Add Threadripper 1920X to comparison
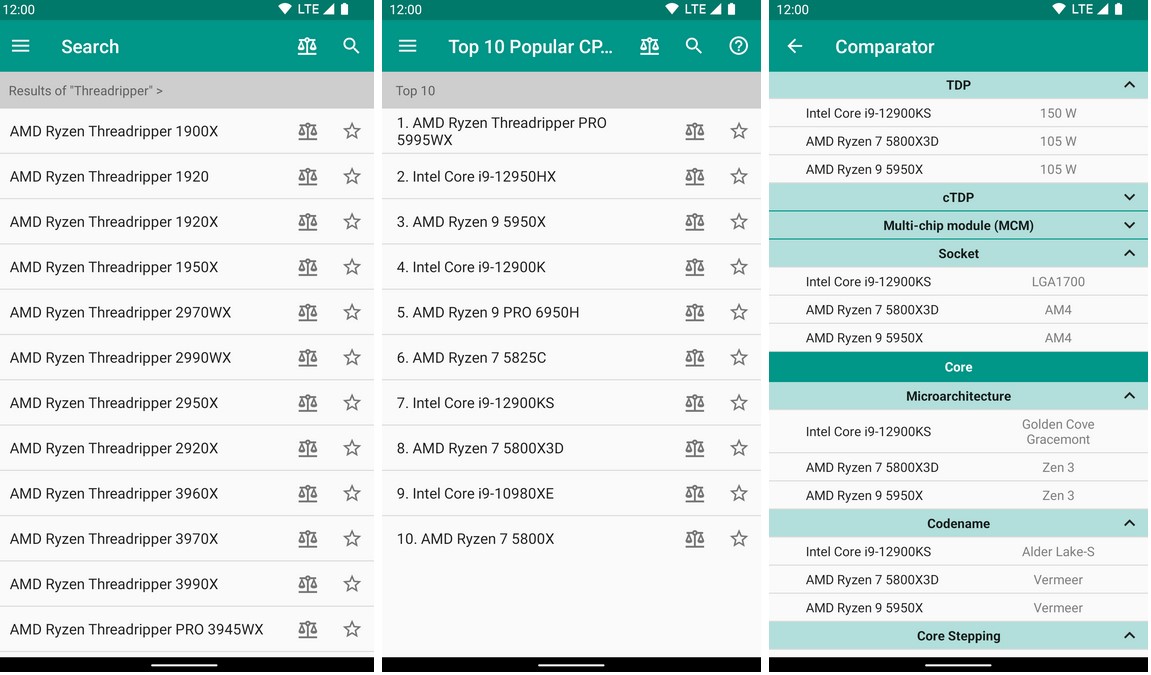 click(x=308, y=222)
